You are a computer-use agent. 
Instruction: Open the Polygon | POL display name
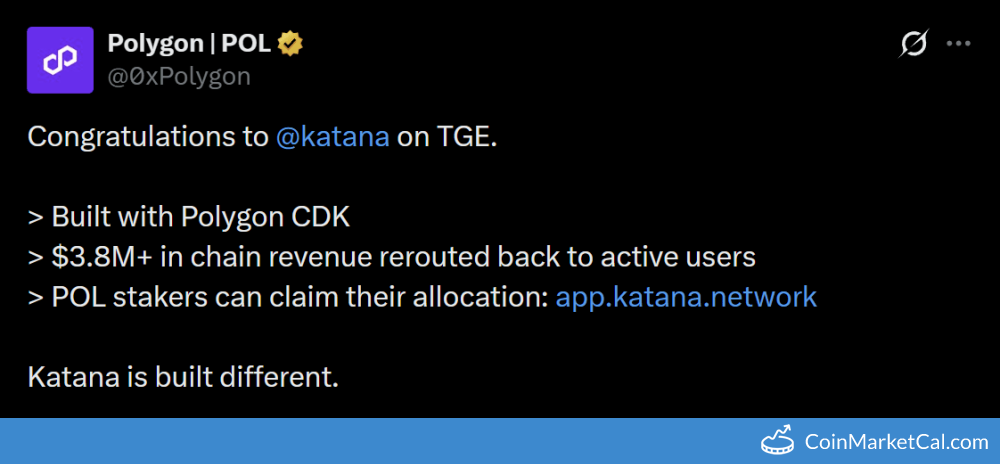(x=190, y=44)
